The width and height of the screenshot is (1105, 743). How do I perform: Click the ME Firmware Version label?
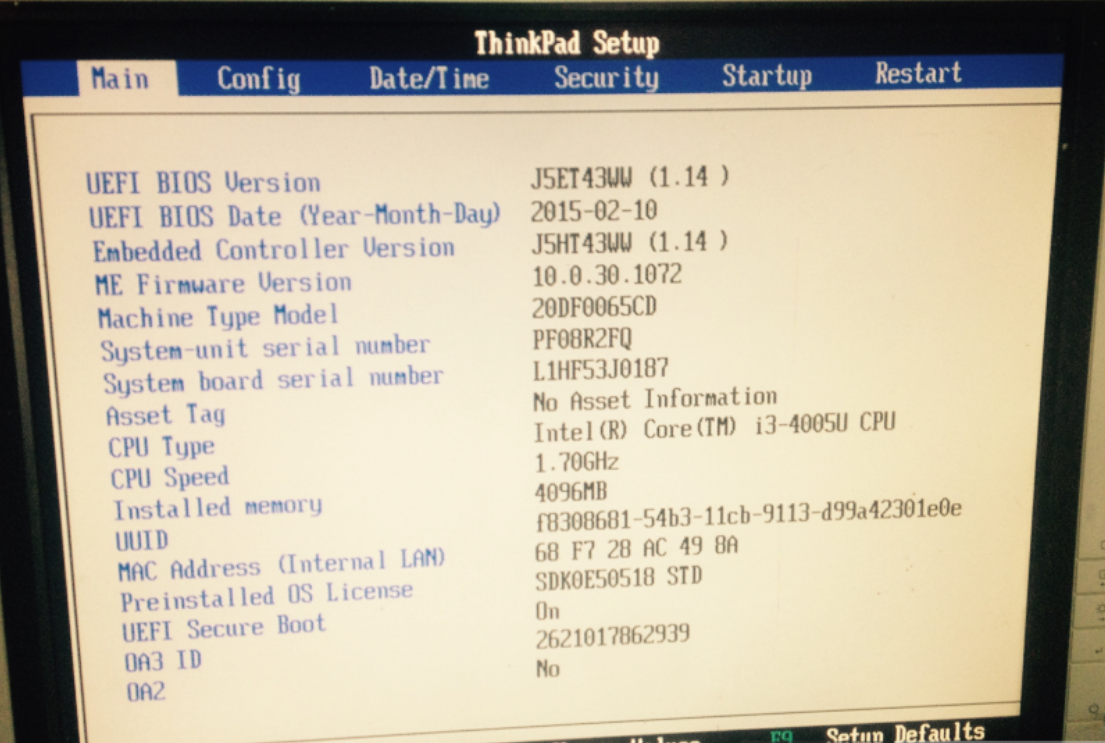click(x=223, y=283)
